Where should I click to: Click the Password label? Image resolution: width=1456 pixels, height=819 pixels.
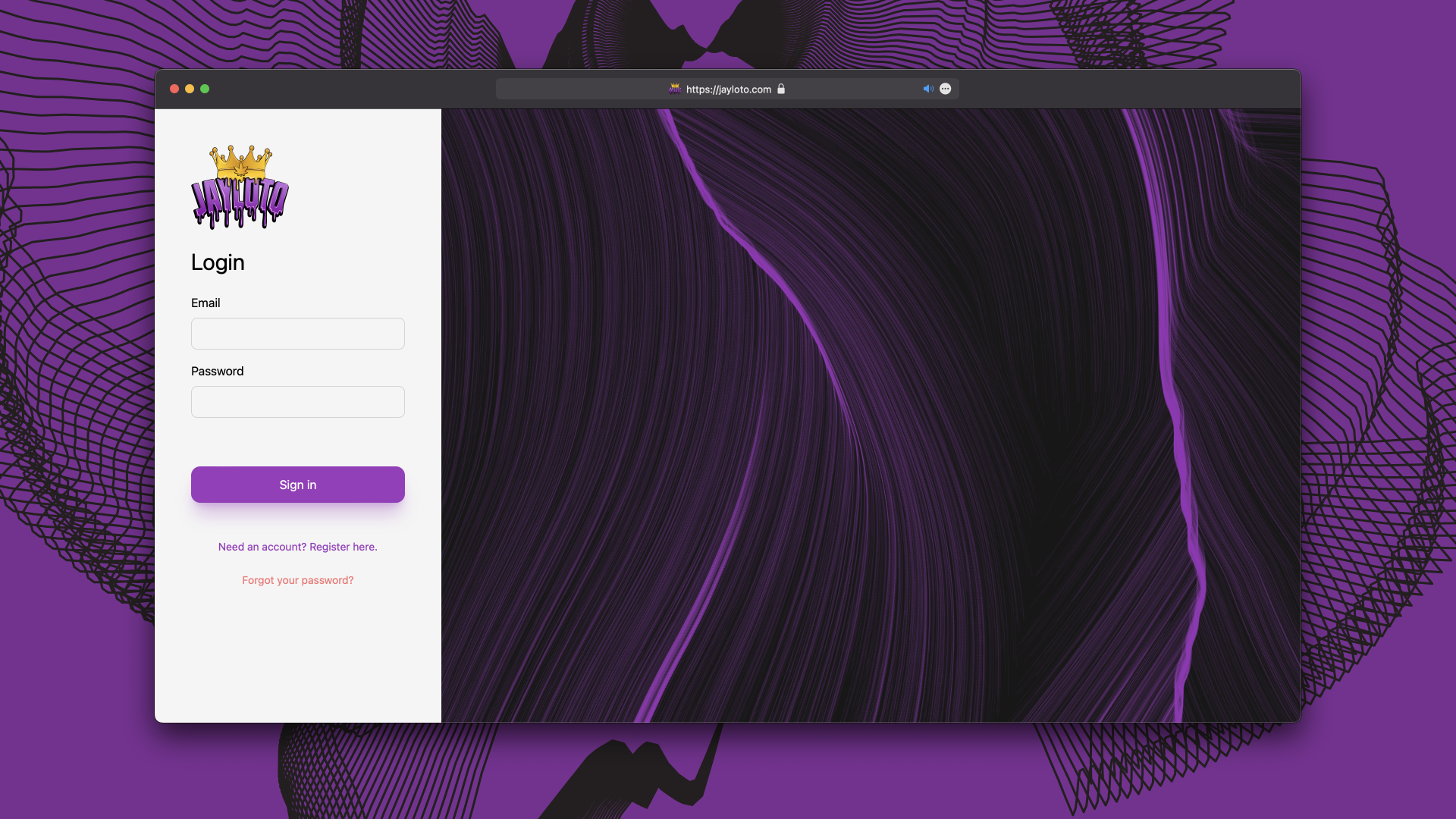pos(218,371)
